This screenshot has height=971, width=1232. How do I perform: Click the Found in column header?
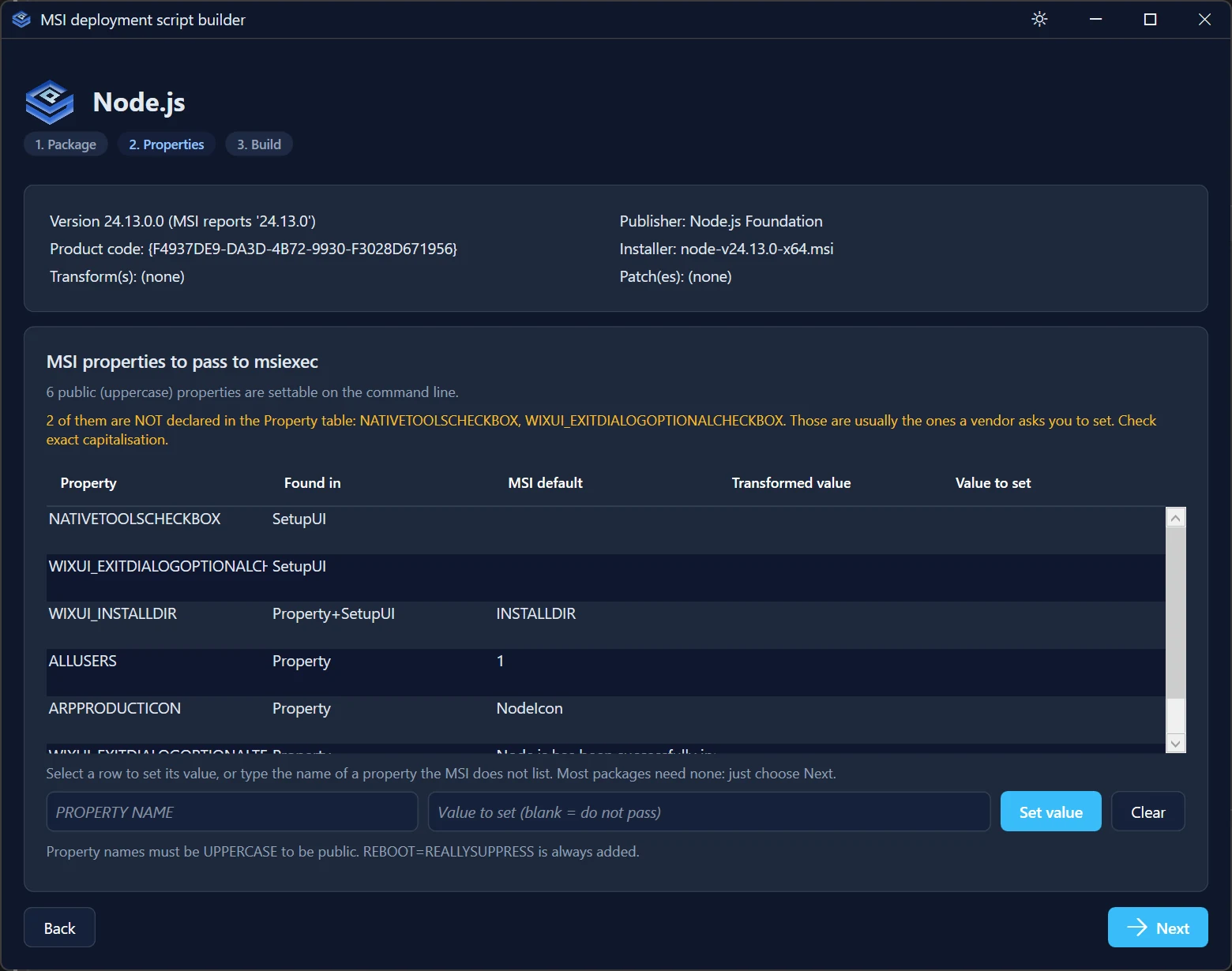pos(313,483)
